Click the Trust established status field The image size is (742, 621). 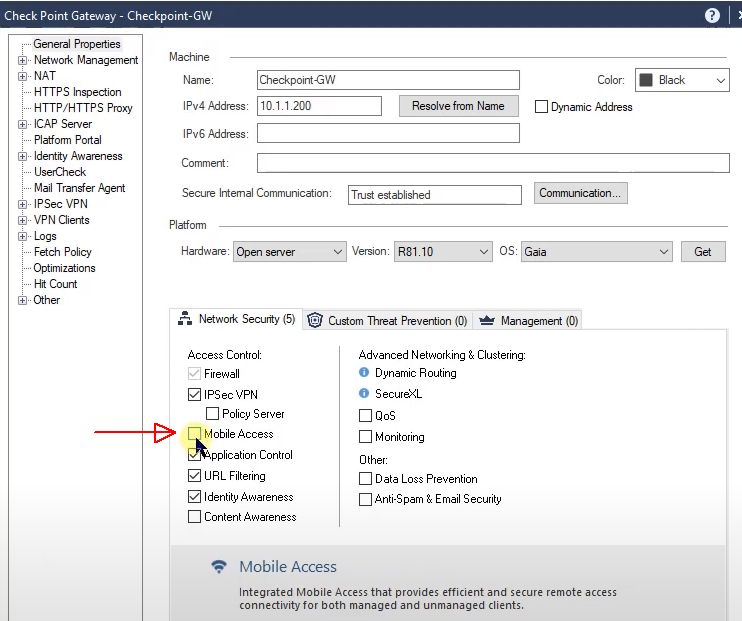pos(434,195)
